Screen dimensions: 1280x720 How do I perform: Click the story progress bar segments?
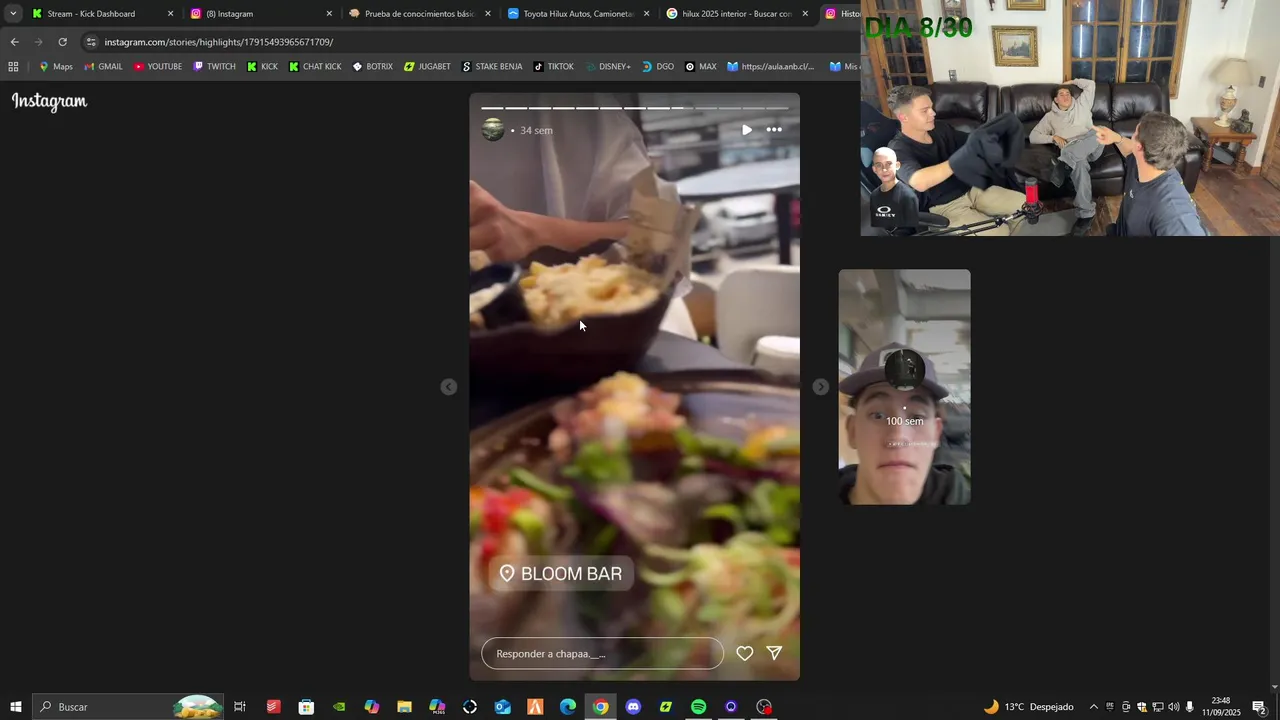(635, 107)
